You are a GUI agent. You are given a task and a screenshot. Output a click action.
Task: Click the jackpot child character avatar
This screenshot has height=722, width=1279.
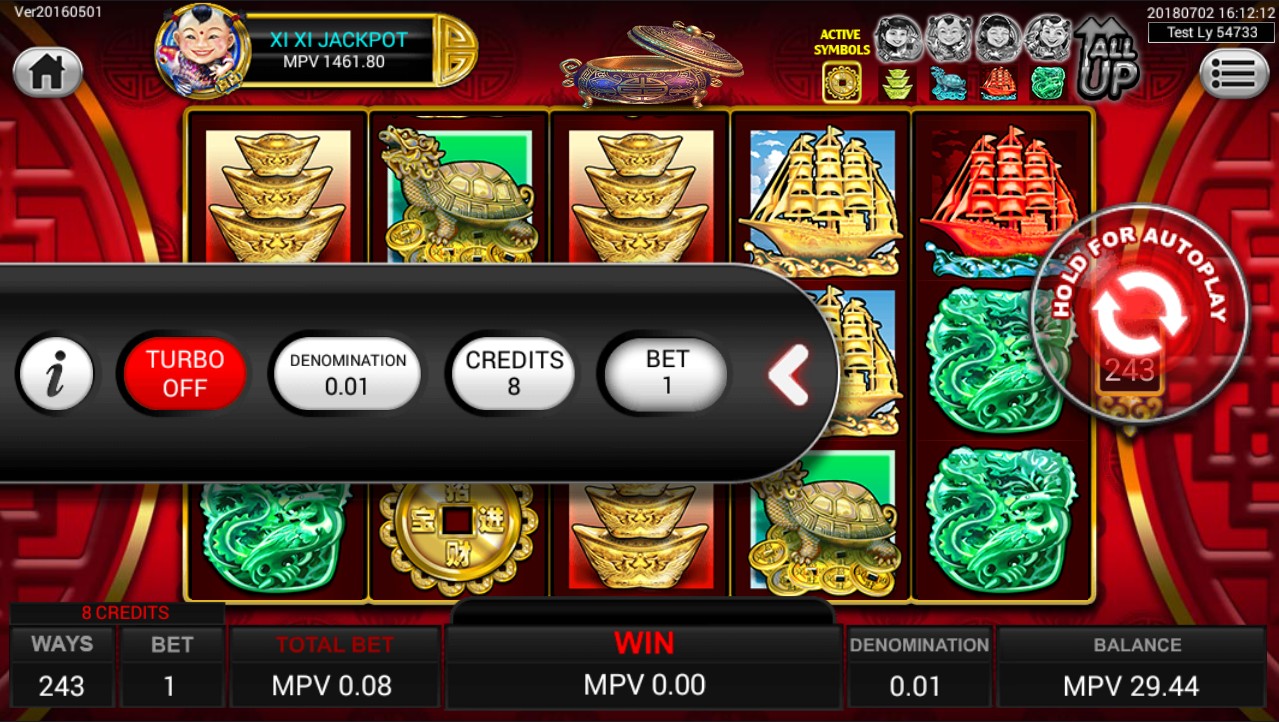202,50
